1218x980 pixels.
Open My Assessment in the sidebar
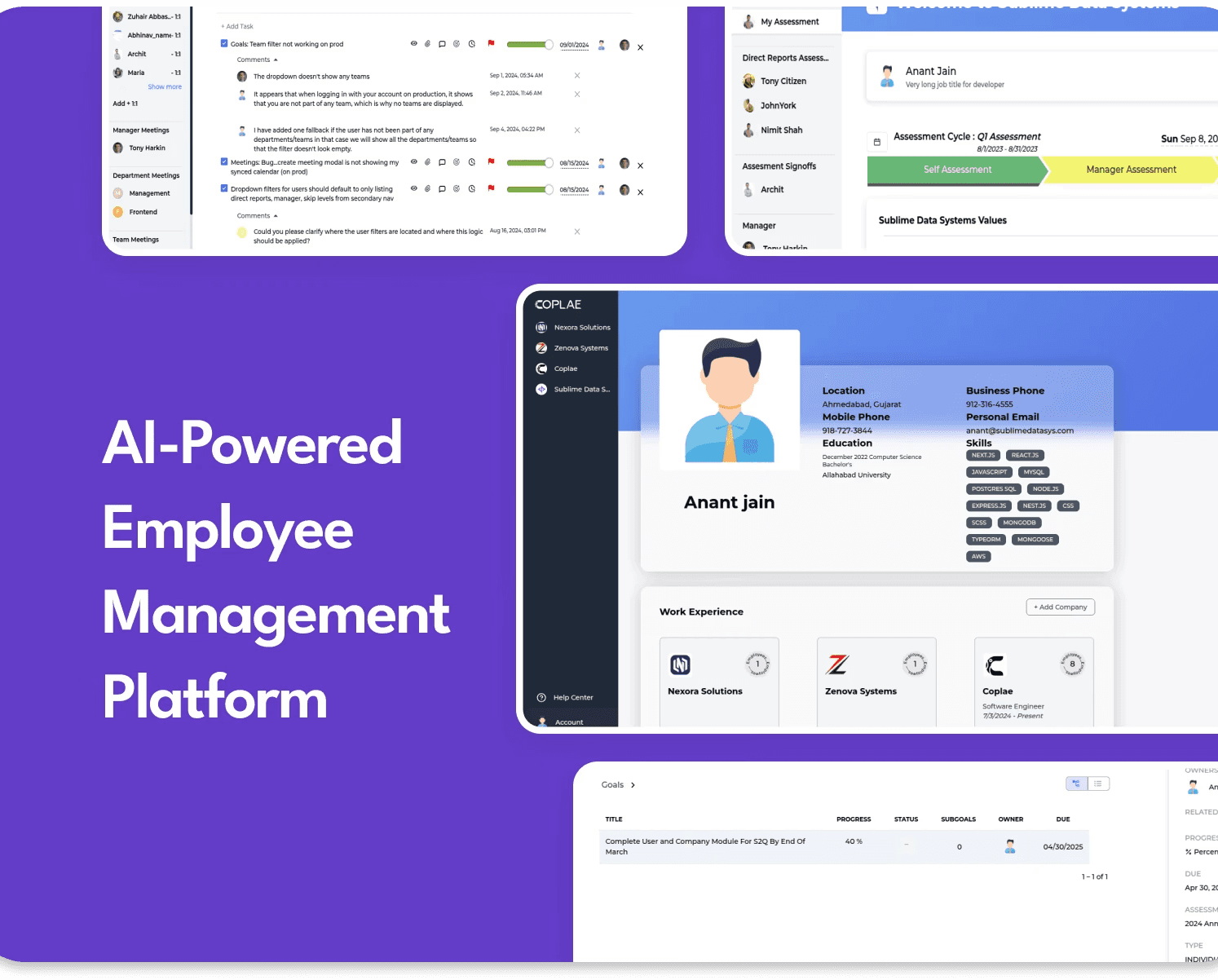tap(781, 22)
